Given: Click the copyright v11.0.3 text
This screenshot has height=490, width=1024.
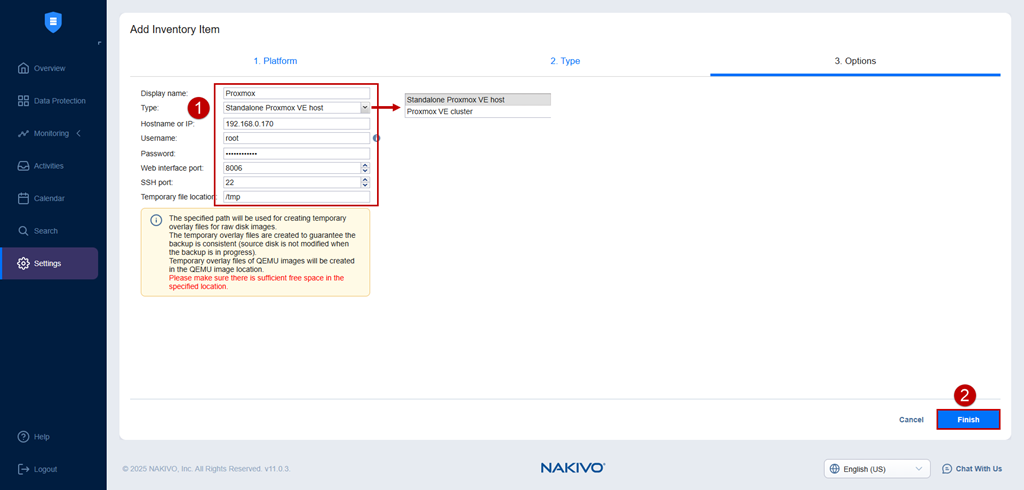Looking at the screenshot, I should (207, 469).
